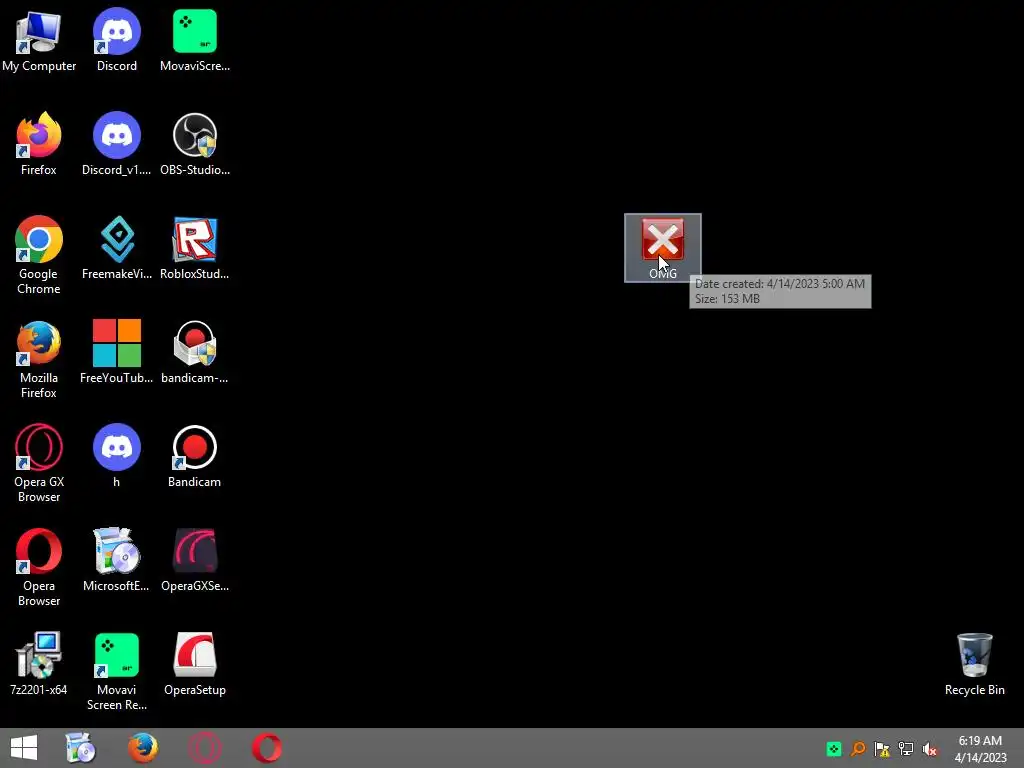Open the muted volume tray icon
The image size is (1024, 768).
(x=930, y=749)
